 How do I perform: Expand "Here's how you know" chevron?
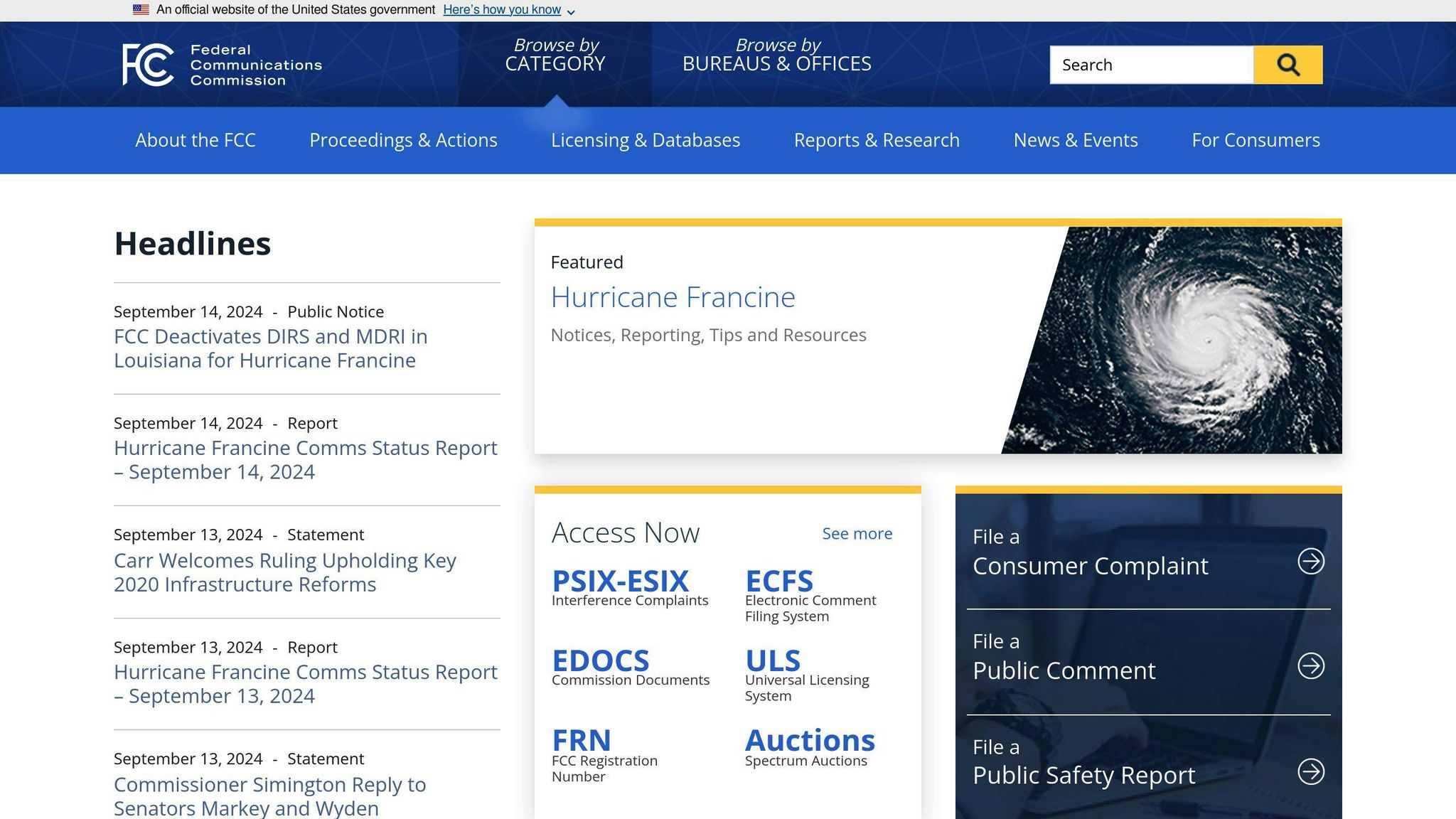point(571,11)
